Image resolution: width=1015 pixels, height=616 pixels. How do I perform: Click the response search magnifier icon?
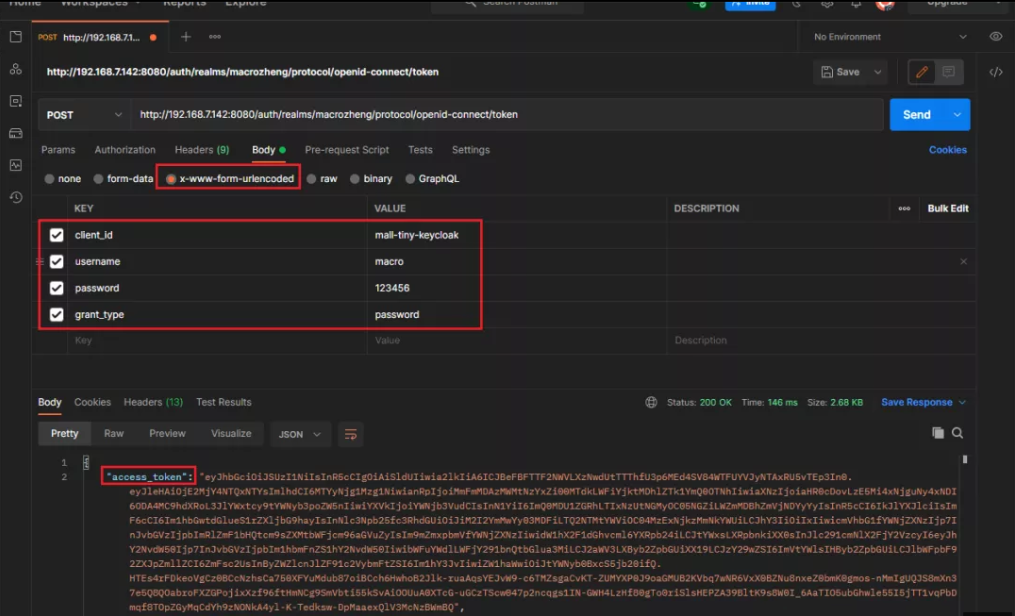[x=957, y=433]
